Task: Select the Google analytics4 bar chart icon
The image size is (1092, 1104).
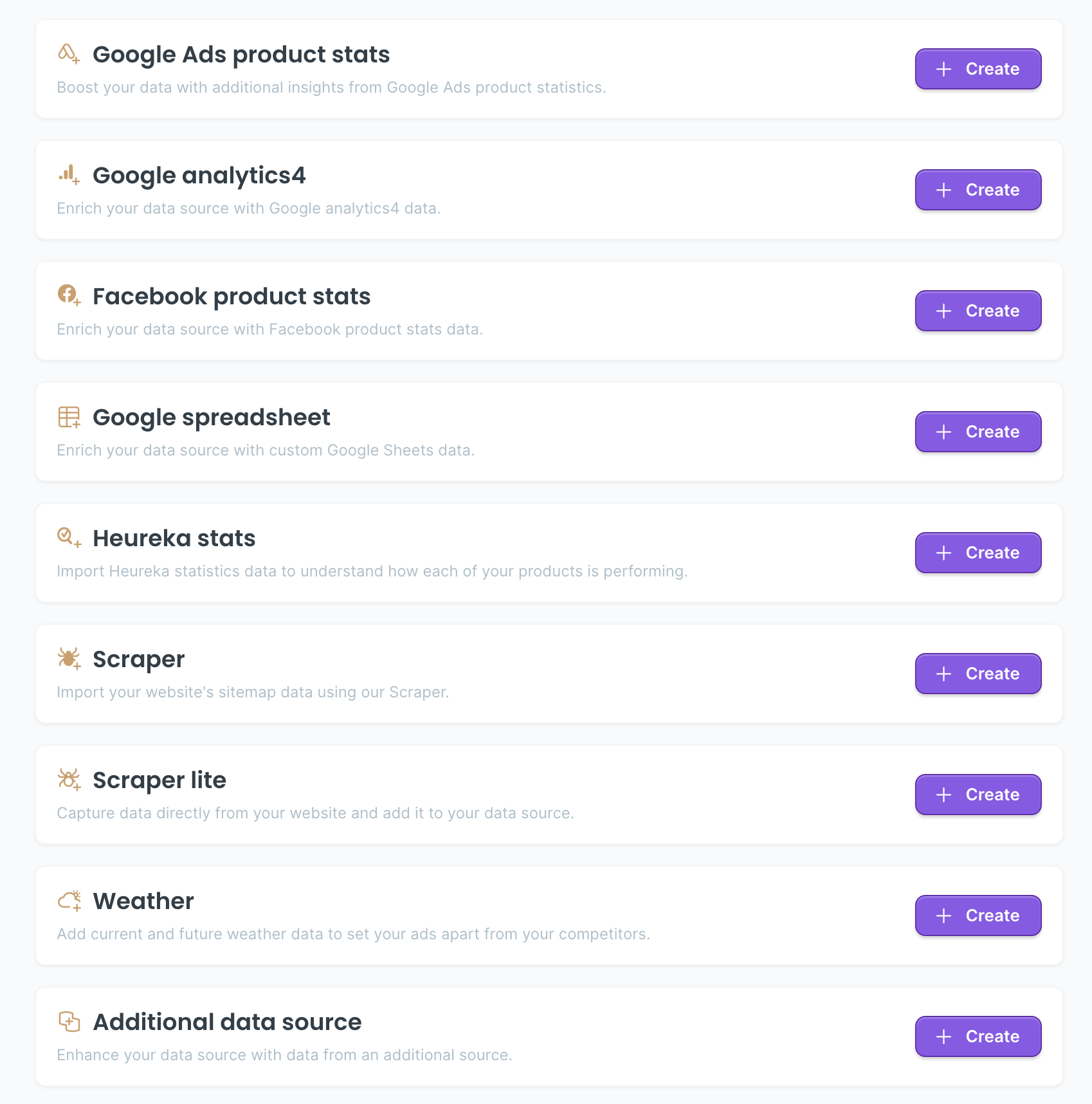Action: (68, 175)
